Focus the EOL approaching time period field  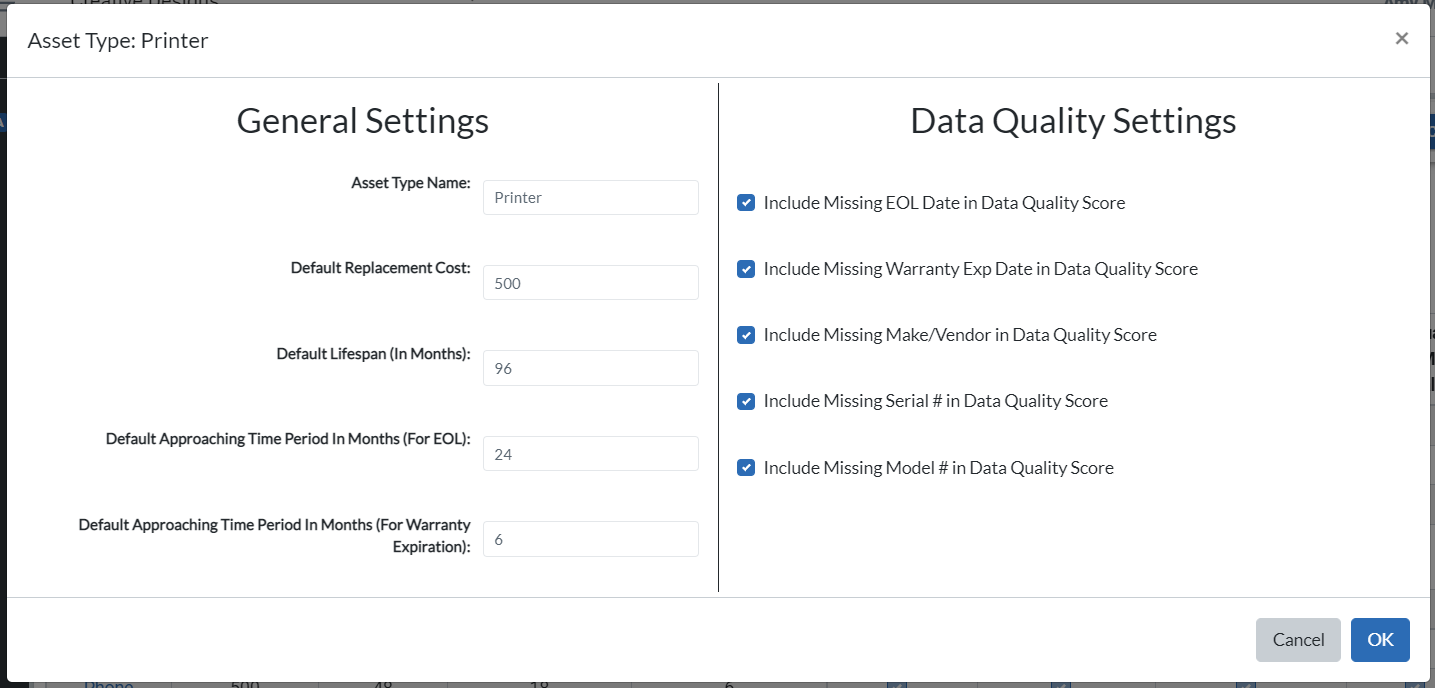(590, 453)
